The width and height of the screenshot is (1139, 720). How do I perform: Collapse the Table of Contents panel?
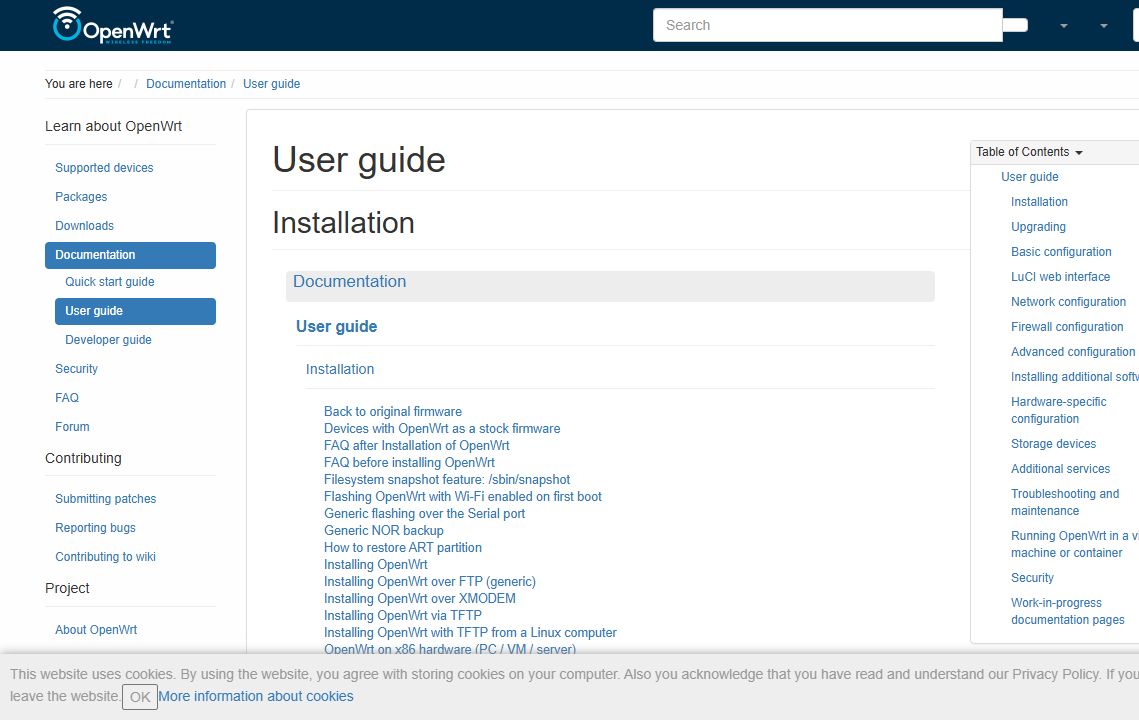point(1029,152)
